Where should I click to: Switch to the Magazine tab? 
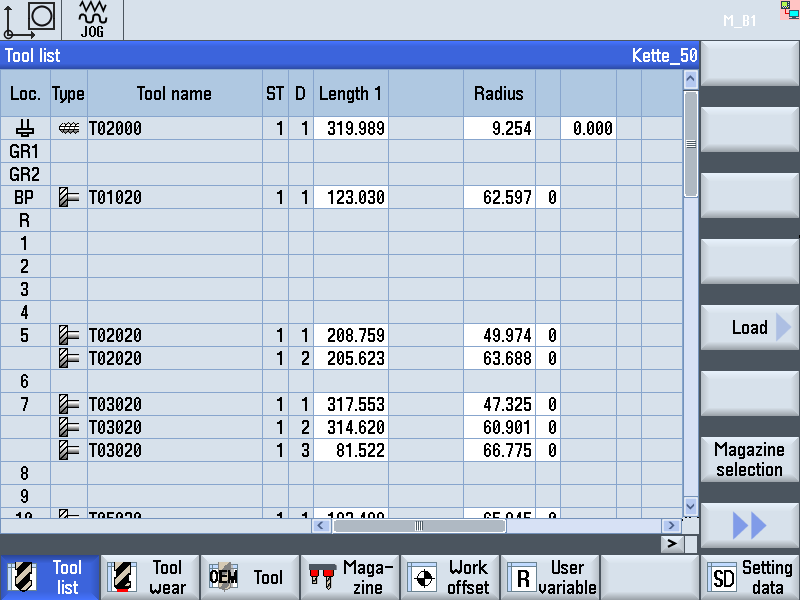click(x=350, y=577)
